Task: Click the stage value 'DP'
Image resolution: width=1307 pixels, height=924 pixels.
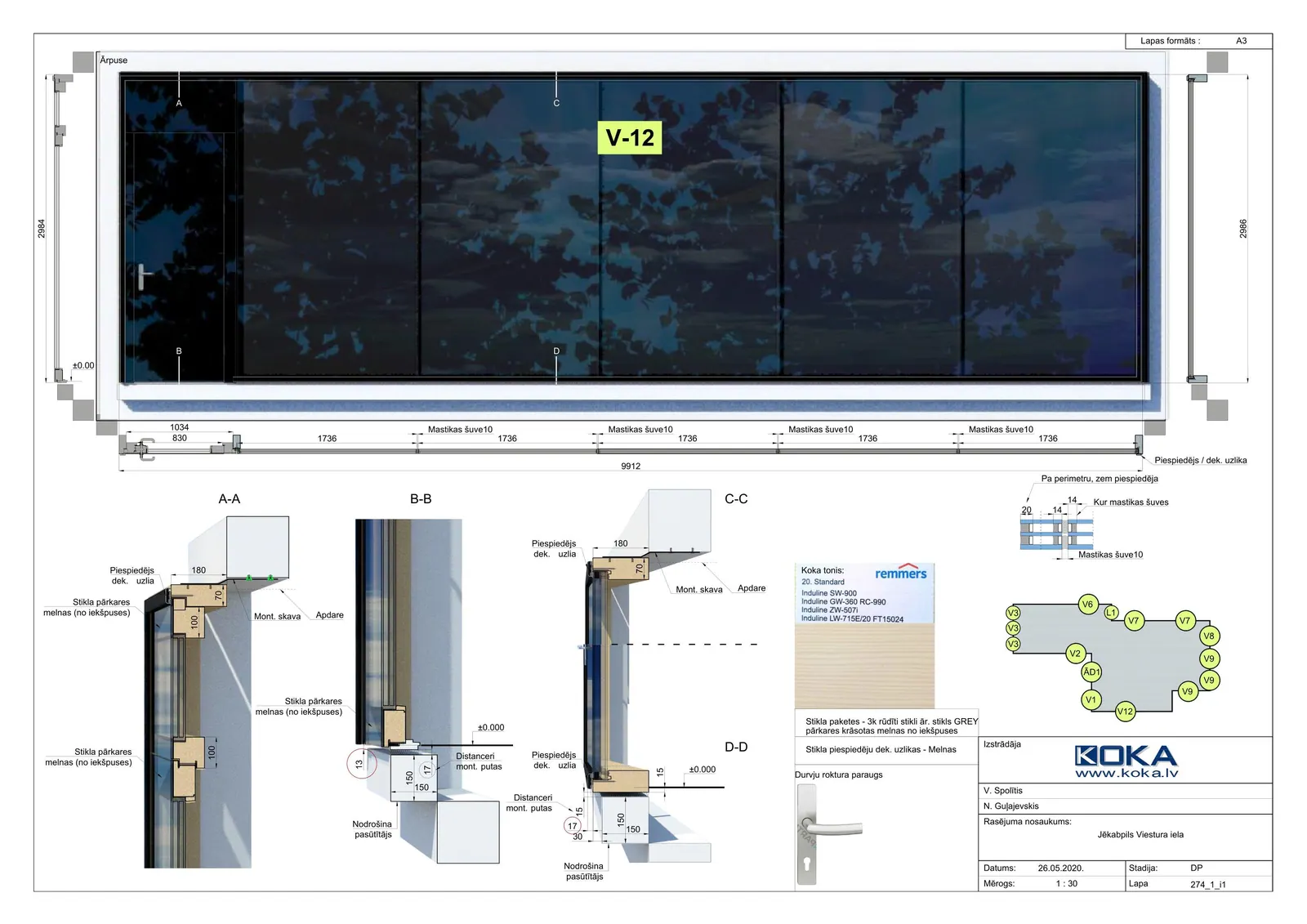Action: 1197,868
